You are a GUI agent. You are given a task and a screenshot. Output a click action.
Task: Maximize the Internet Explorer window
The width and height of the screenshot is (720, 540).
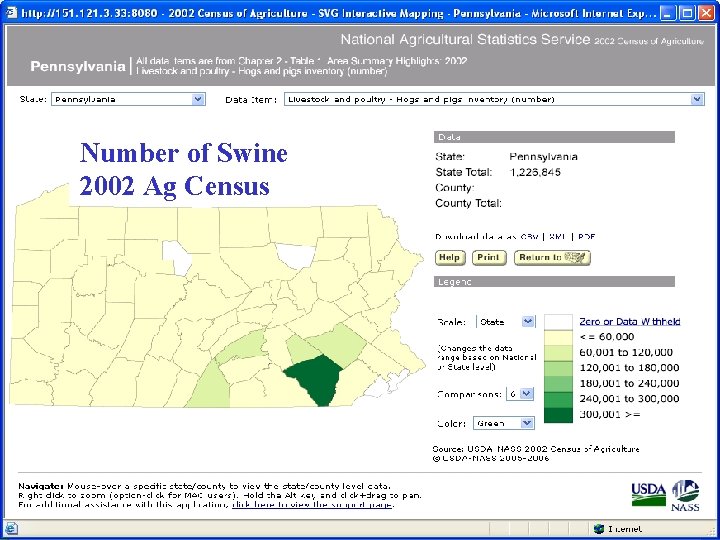(x=687, y=13)
